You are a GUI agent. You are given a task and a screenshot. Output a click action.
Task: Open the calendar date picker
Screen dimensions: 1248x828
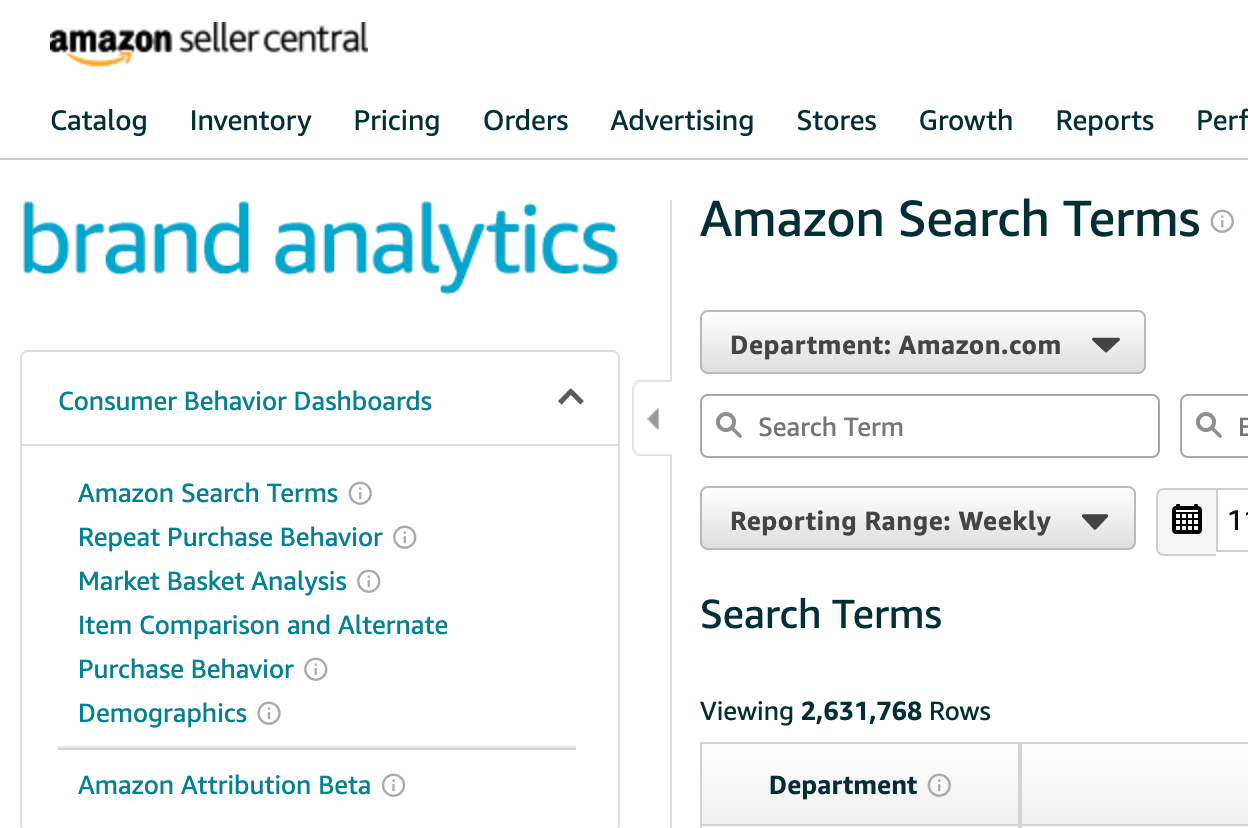(1186, 519)
